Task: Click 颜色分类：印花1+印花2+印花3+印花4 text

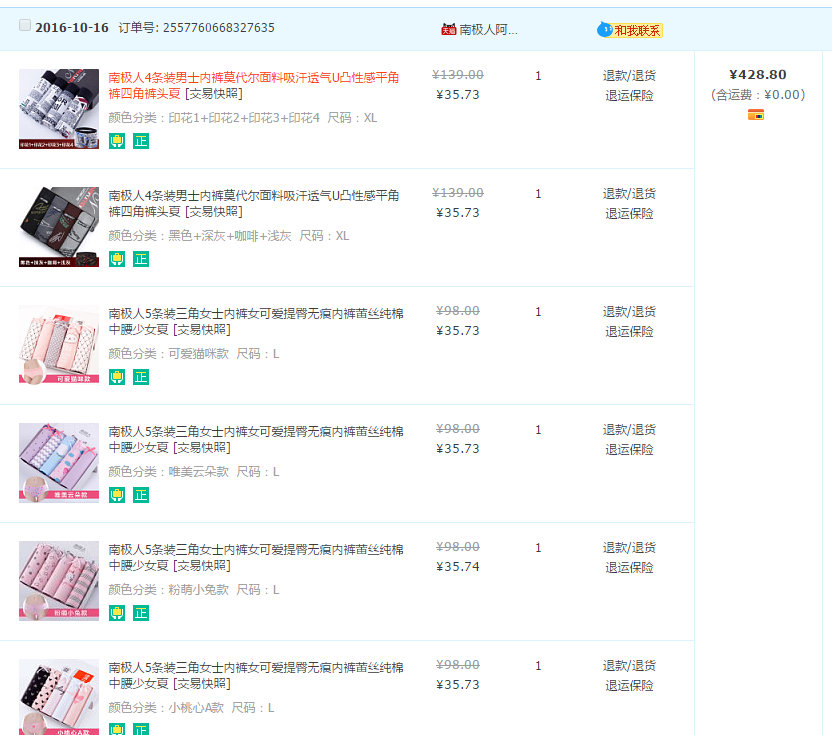Action: tap(214, 118)
